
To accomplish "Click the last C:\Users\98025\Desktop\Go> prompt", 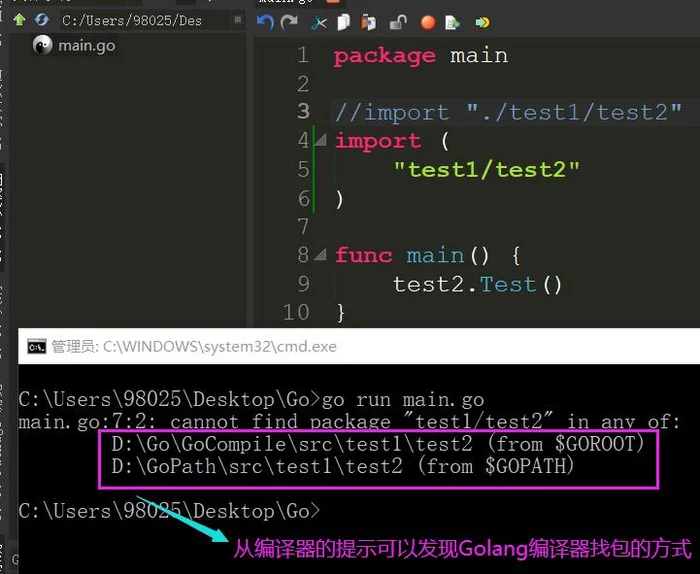I will pos(169,511).
